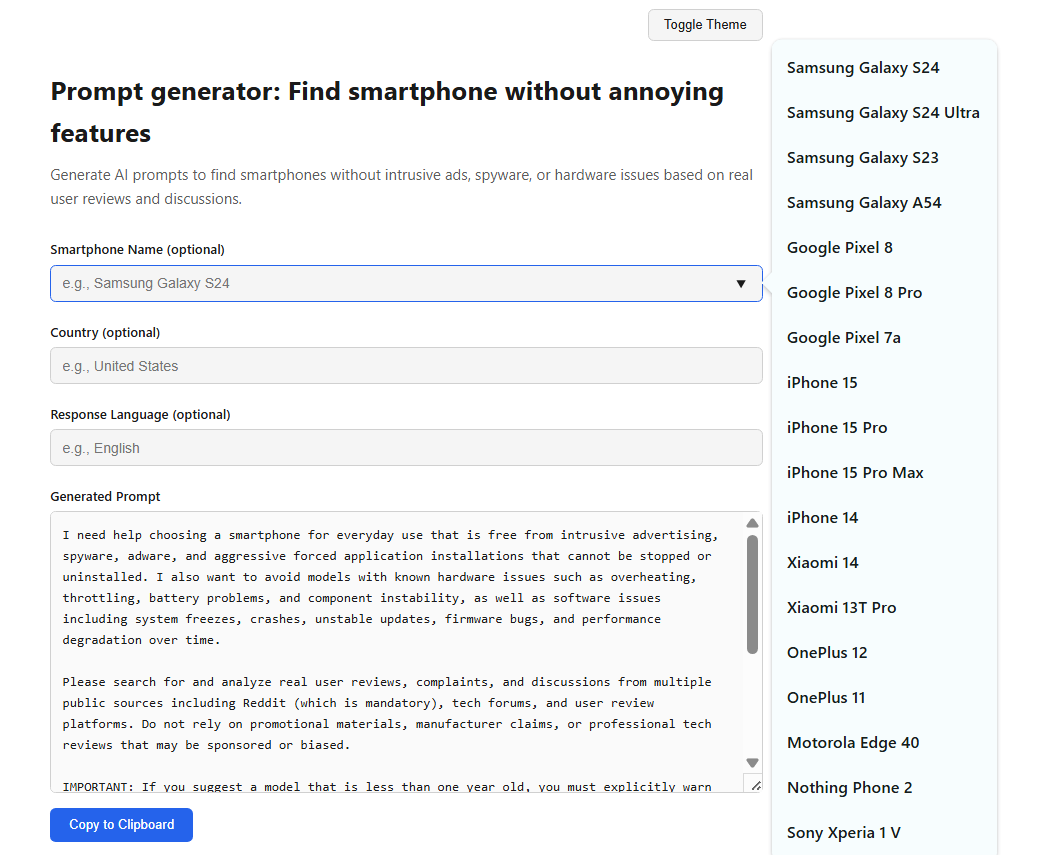Select iPhone 15 Pro Max option

[855, 473]
